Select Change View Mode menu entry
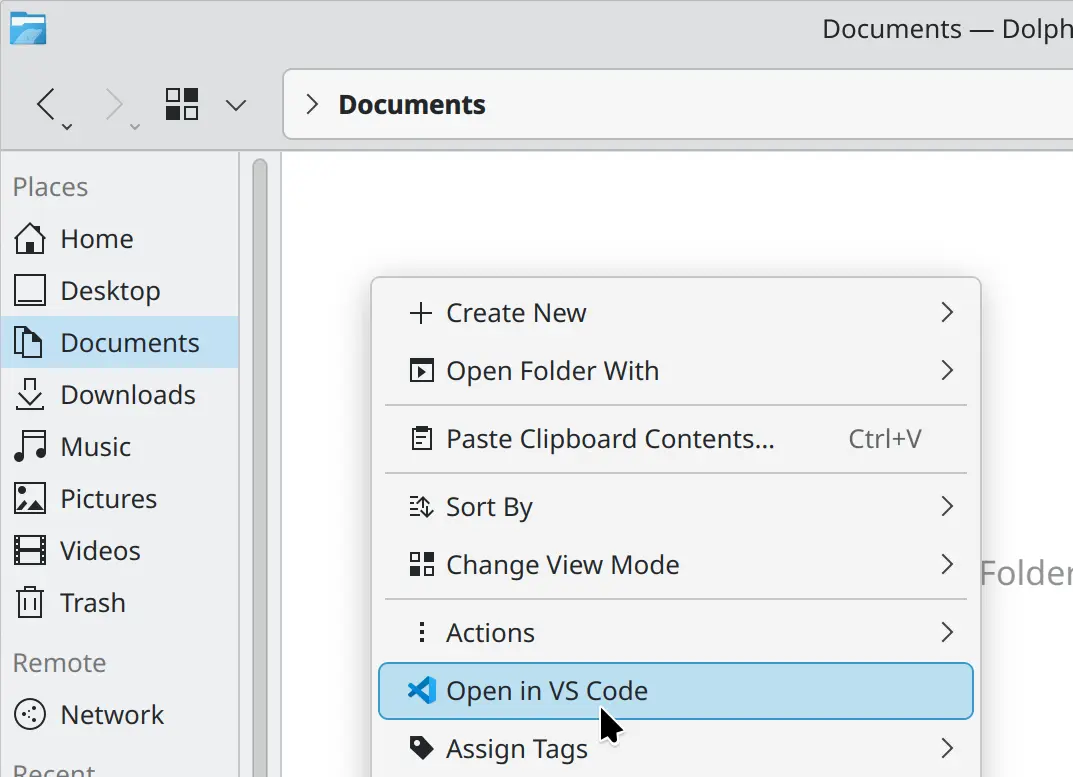This screenshot has width=1073, height=777. pyautogui.click(x=562, y=564)
